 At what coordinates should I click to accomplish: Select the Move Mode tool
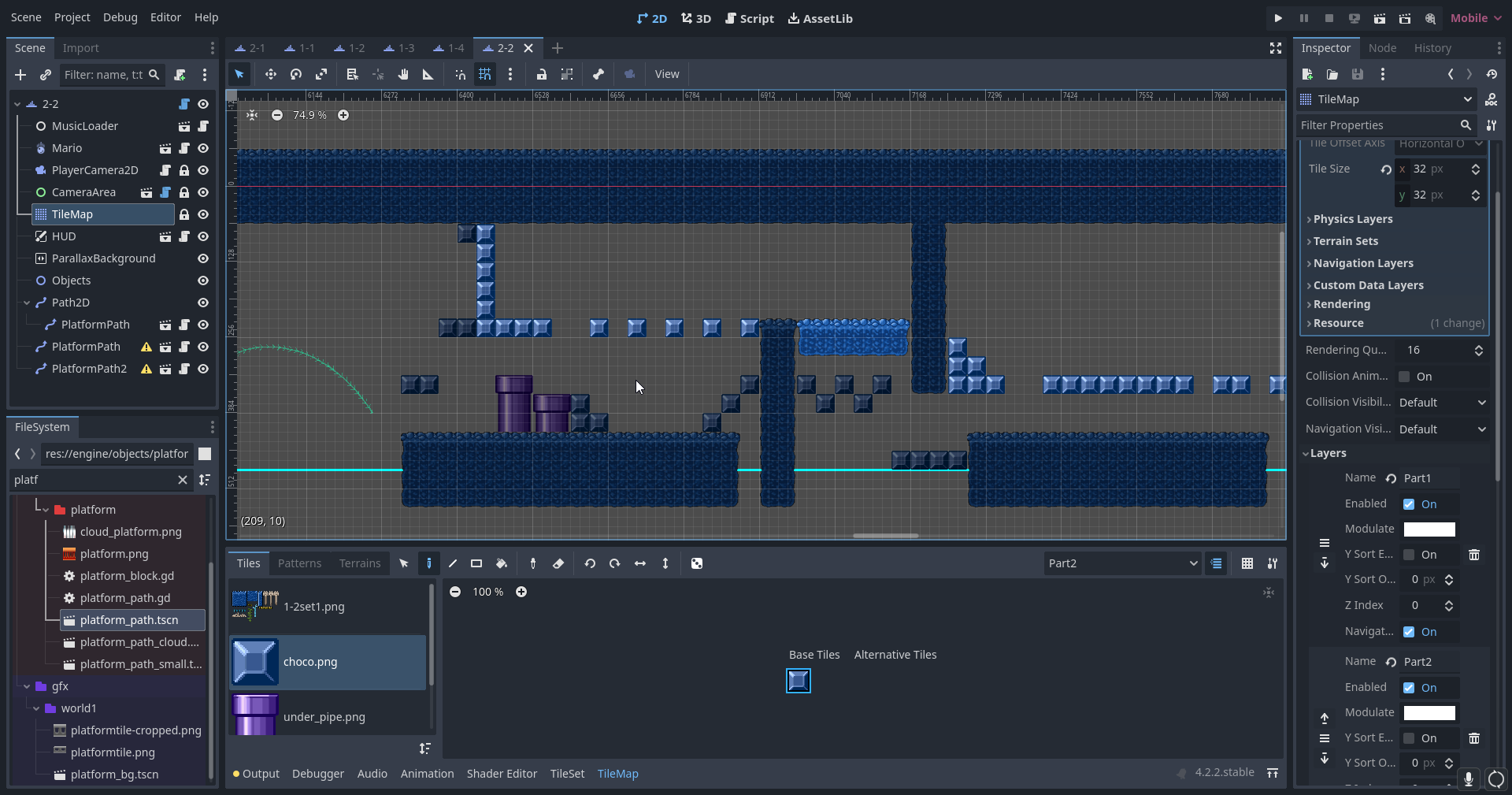[x=270, y=74]
